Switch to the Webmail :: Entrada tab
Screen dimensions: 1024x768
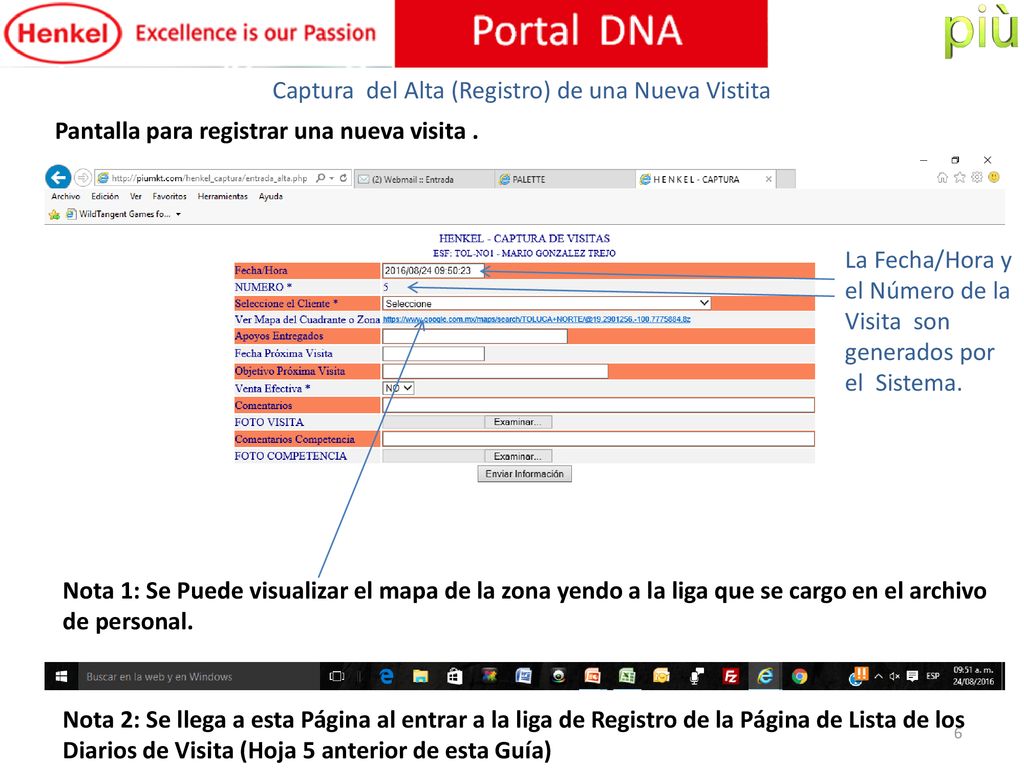coord(424,179)
